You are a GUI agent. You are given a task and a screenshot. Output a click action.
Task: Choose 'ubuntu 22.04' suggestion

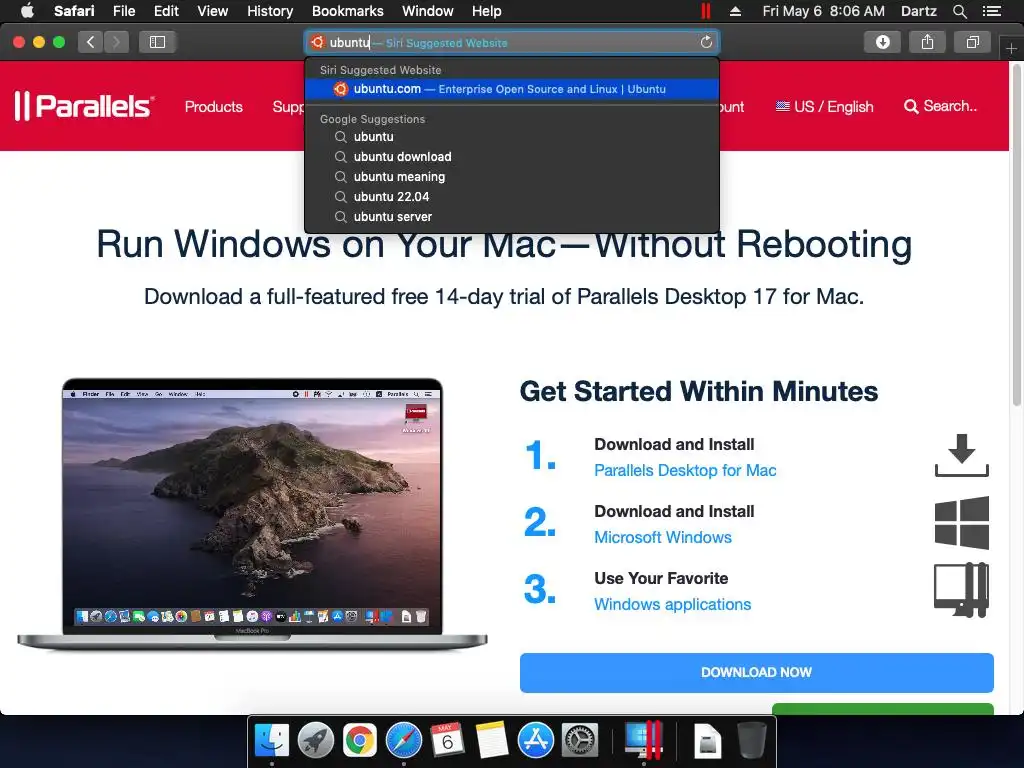[512, 197]
